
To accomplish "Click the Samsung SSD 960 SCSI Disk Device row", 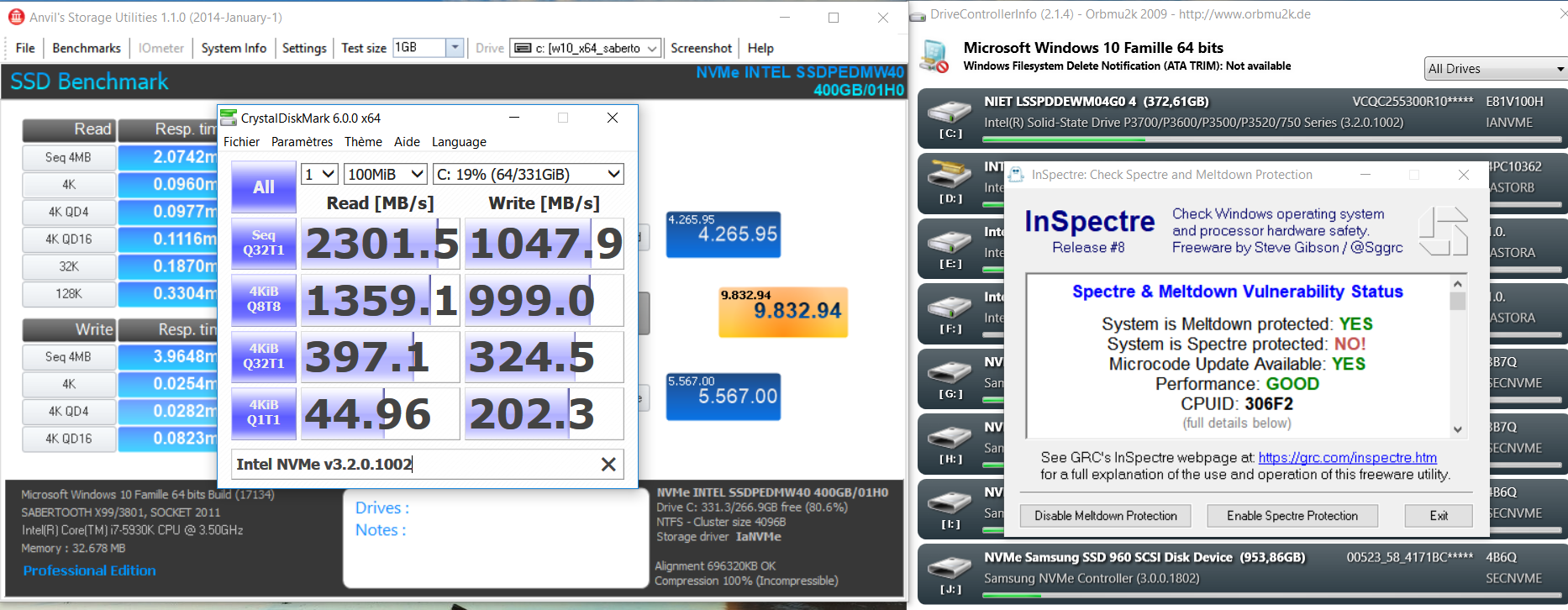I will pos(1242,576).
